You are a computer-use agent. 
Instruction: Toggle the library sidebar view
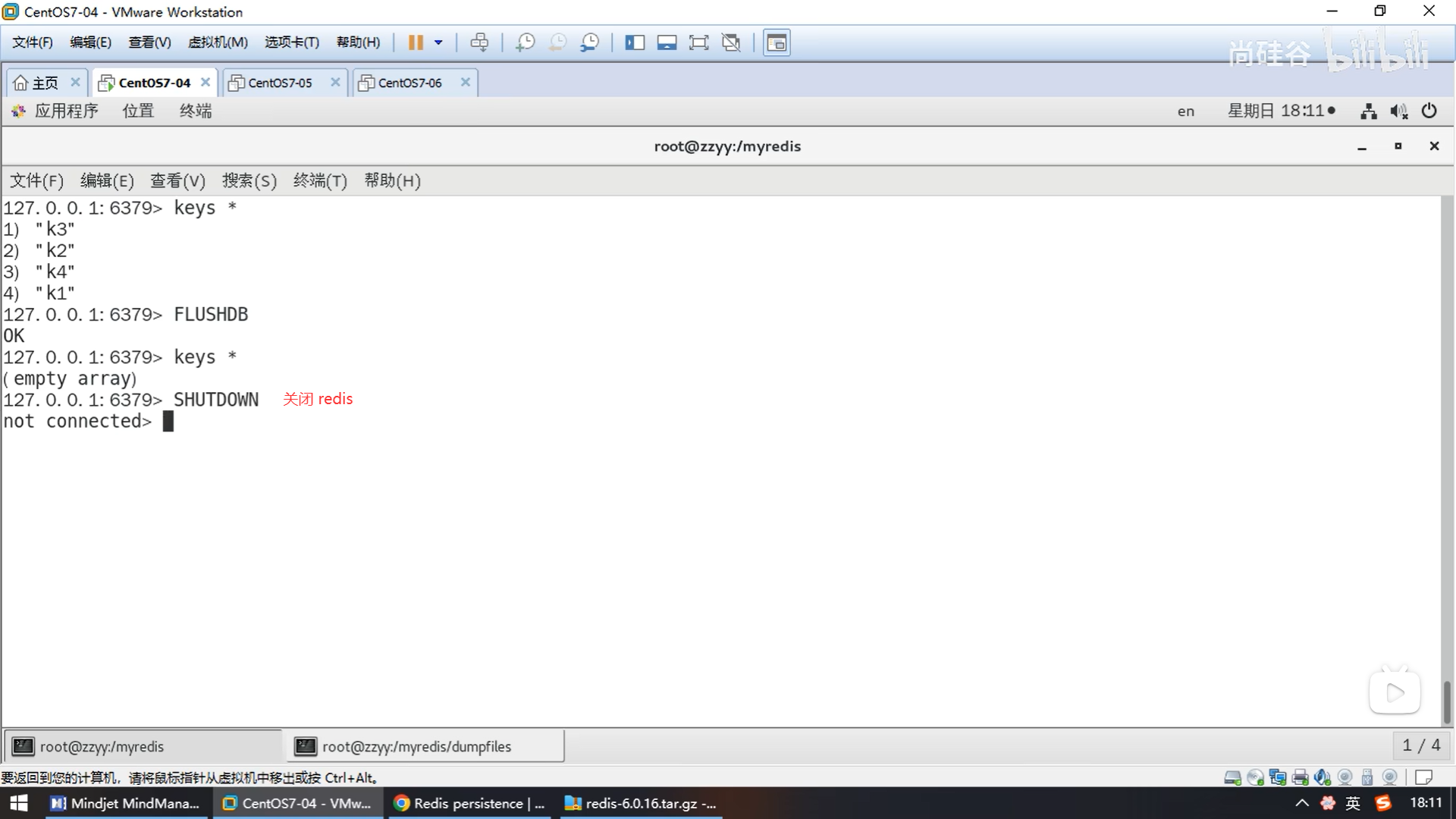(635, 42)
